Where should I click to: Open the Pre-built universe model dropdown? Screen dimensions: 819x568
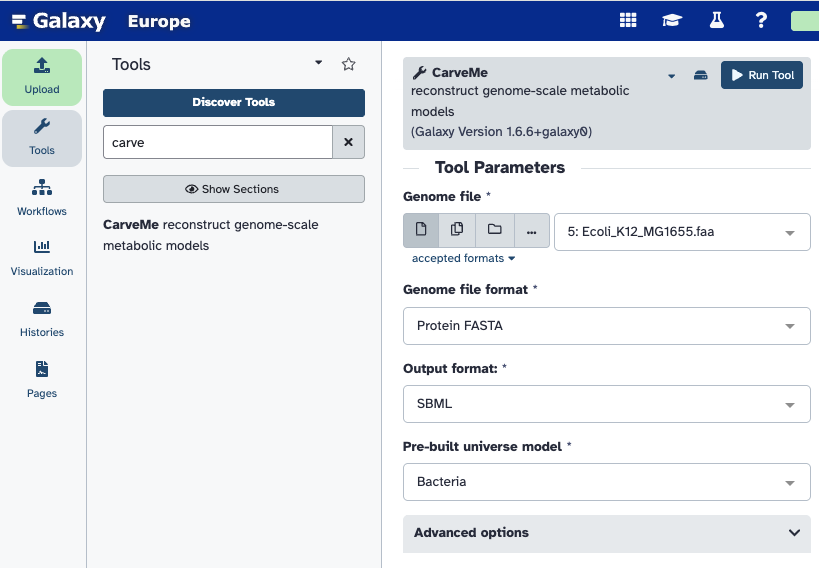[x=607, y=482]
